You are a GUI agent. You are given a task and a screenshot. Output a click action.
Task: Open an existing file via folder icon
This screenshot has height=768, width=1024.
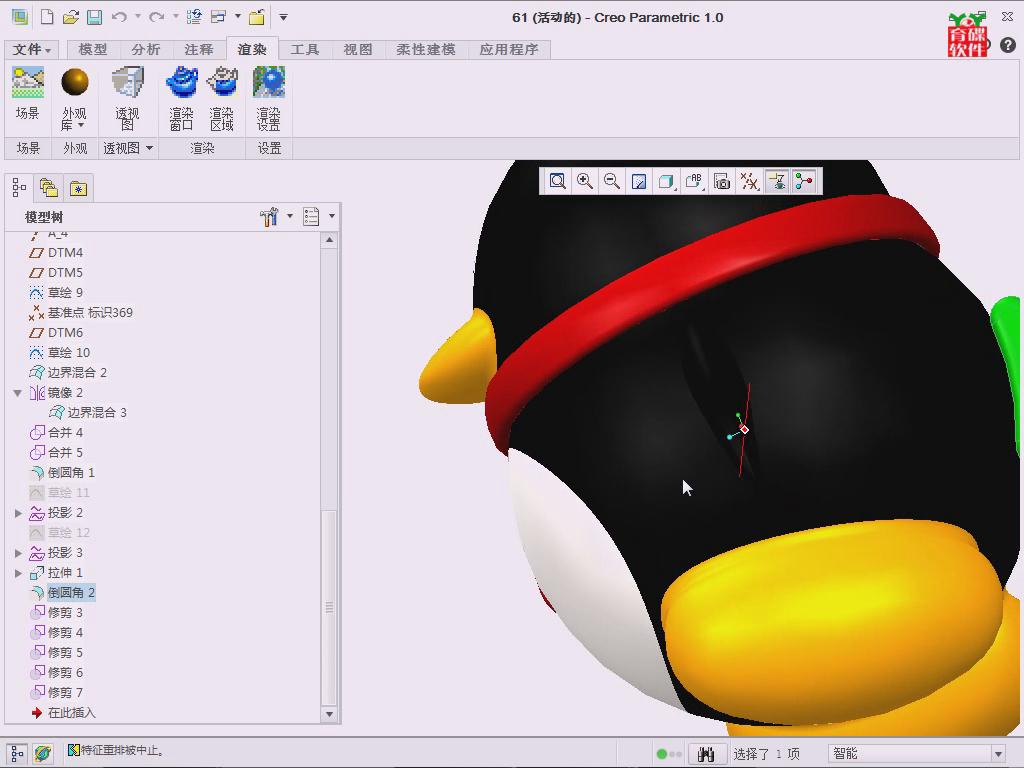[71, 17]
